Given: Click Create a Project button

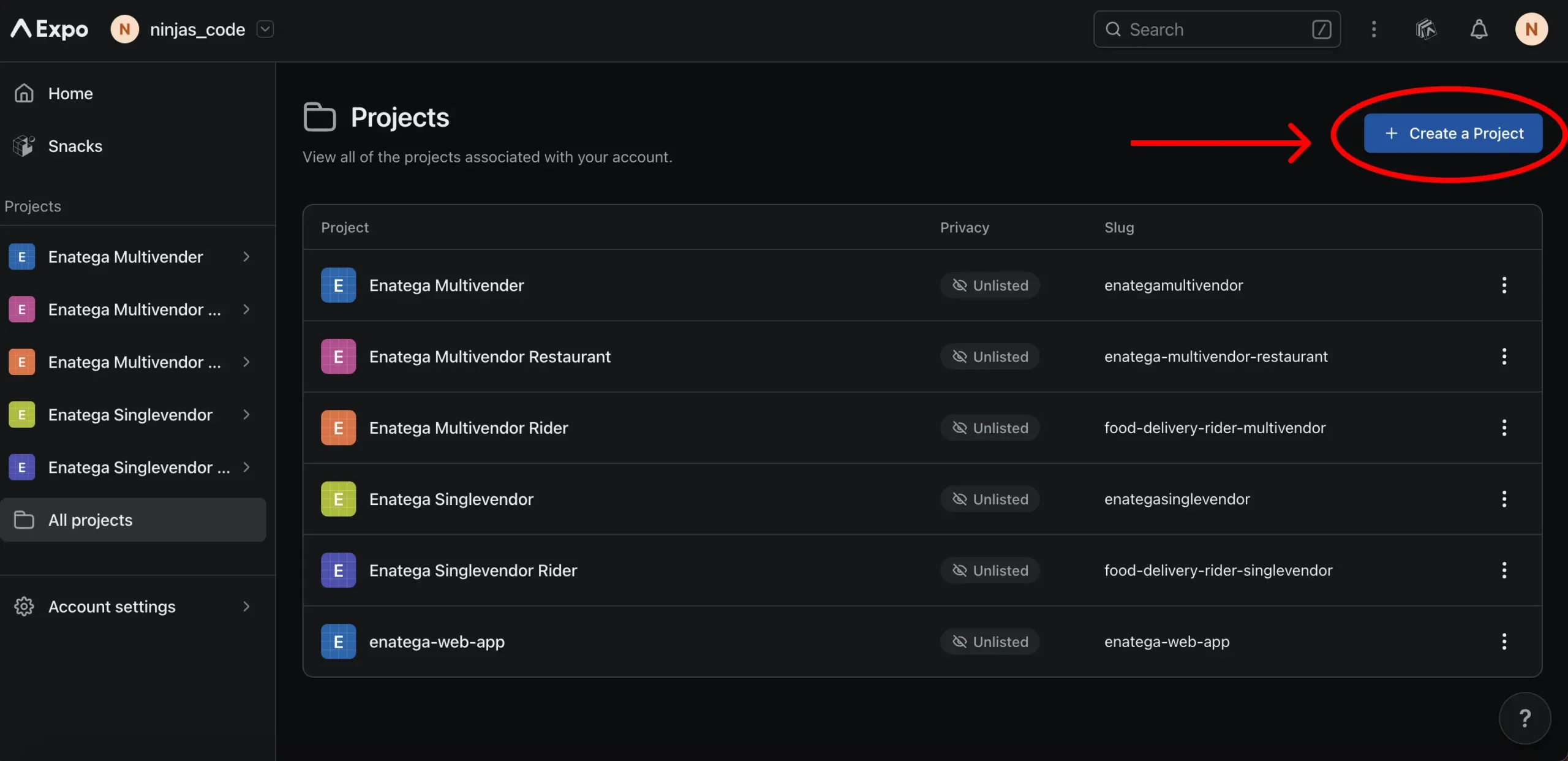Looking at the screenshot, I should pyautogui.click(x=1453, y=134).
